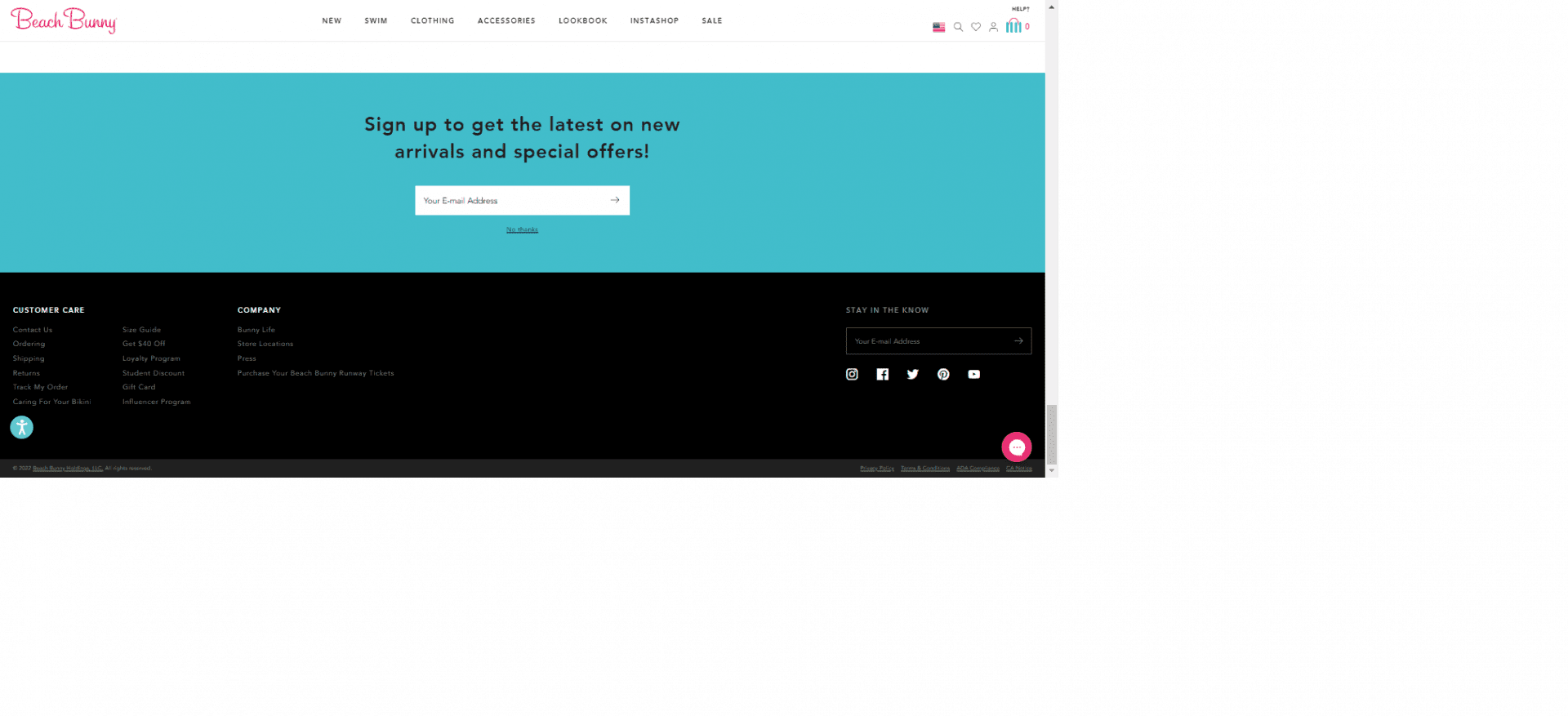This screenshot has width=1568, height=716.
Task: Open the wishlist heart icon
Action: 975,27
